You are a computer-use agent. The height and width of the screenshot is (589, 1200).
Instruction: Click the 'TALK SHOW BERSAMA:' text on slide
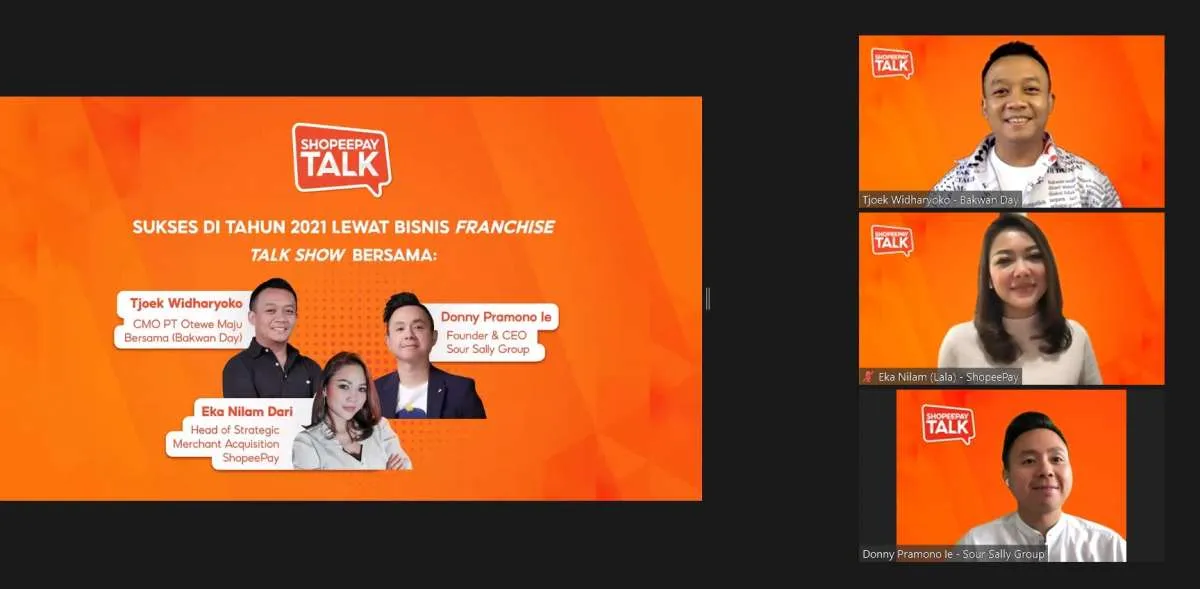pyautogui.click(x=343, y=255)
